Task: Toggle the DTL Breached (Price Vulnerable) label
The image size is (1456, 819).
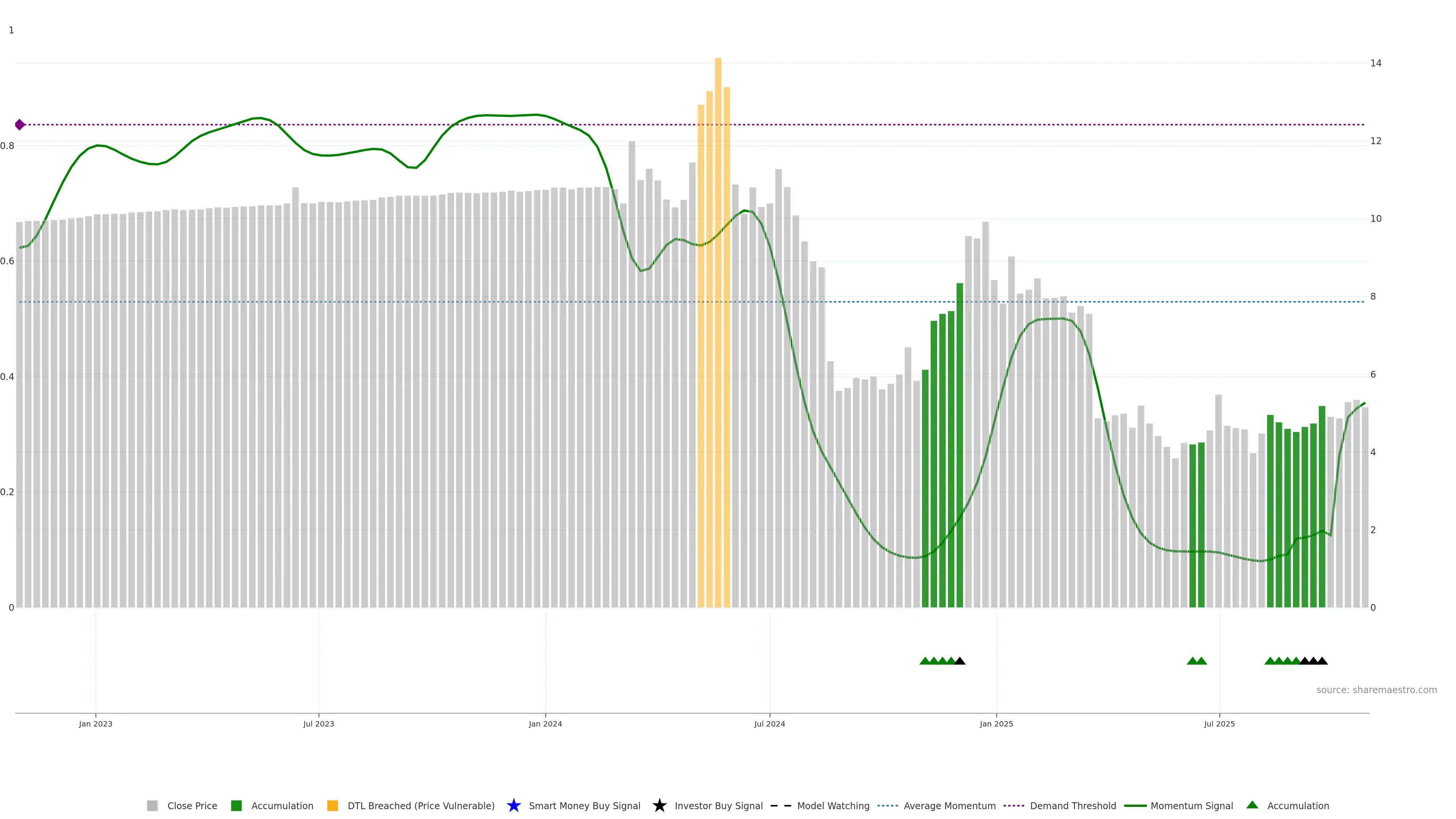Action: click(420, 805)
